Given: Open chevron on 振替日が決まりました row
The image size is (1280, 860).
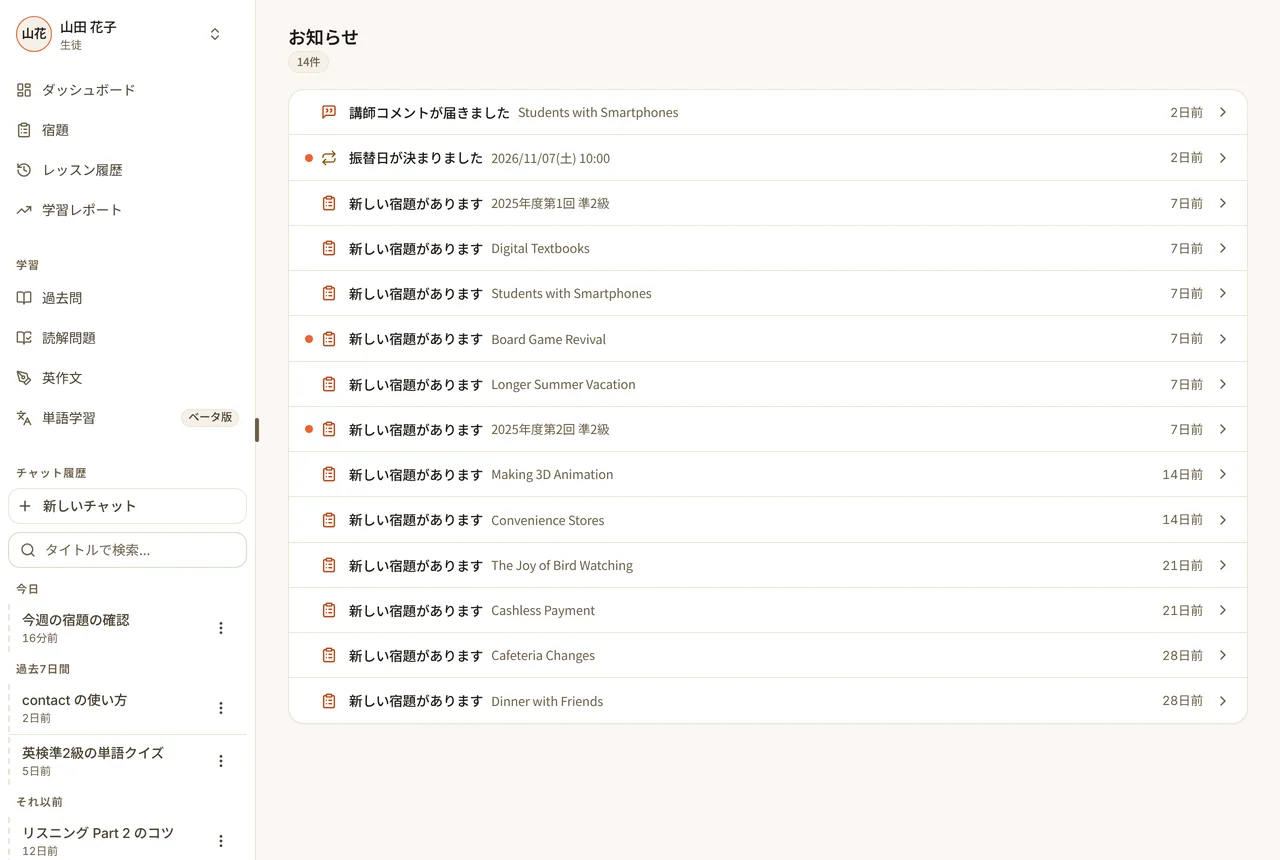Looking at the screenshot, I should pos(1223,158).
